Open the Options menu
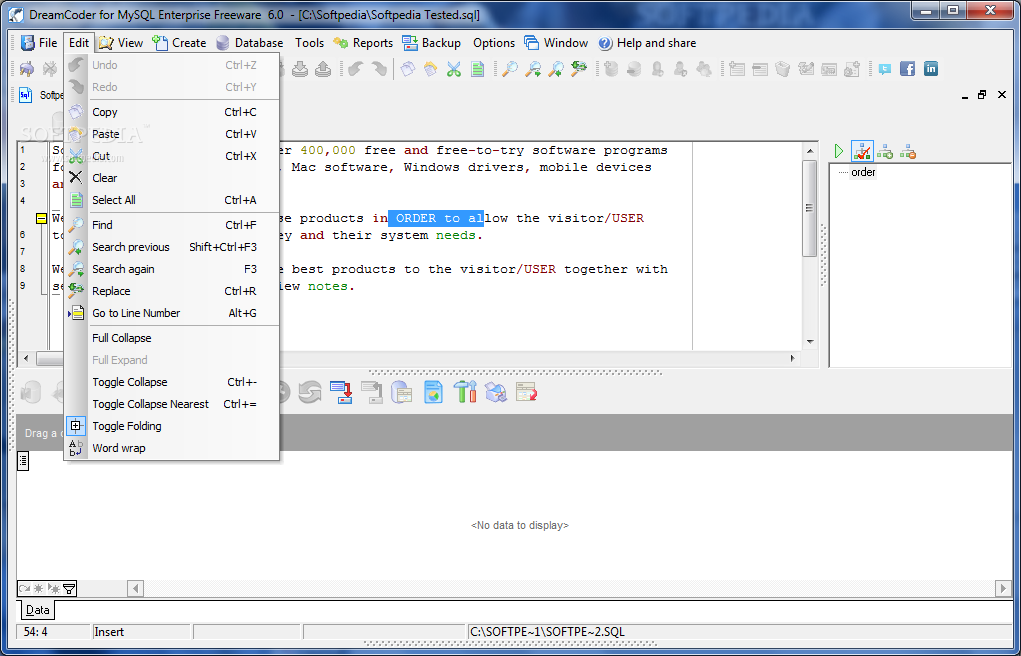The image size is (1021, 656). 494,43
